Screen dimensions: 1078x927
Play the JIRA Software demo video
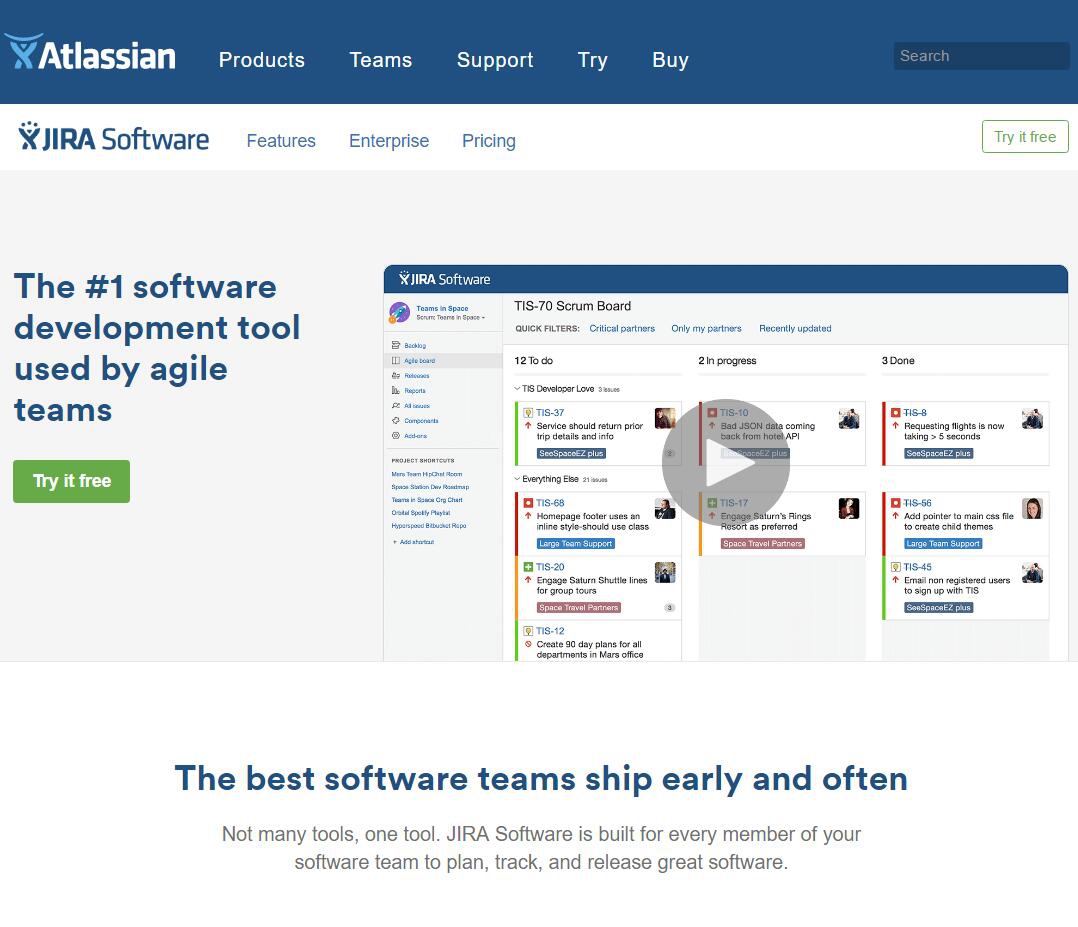pyautogui.click(x=725, y=463)
